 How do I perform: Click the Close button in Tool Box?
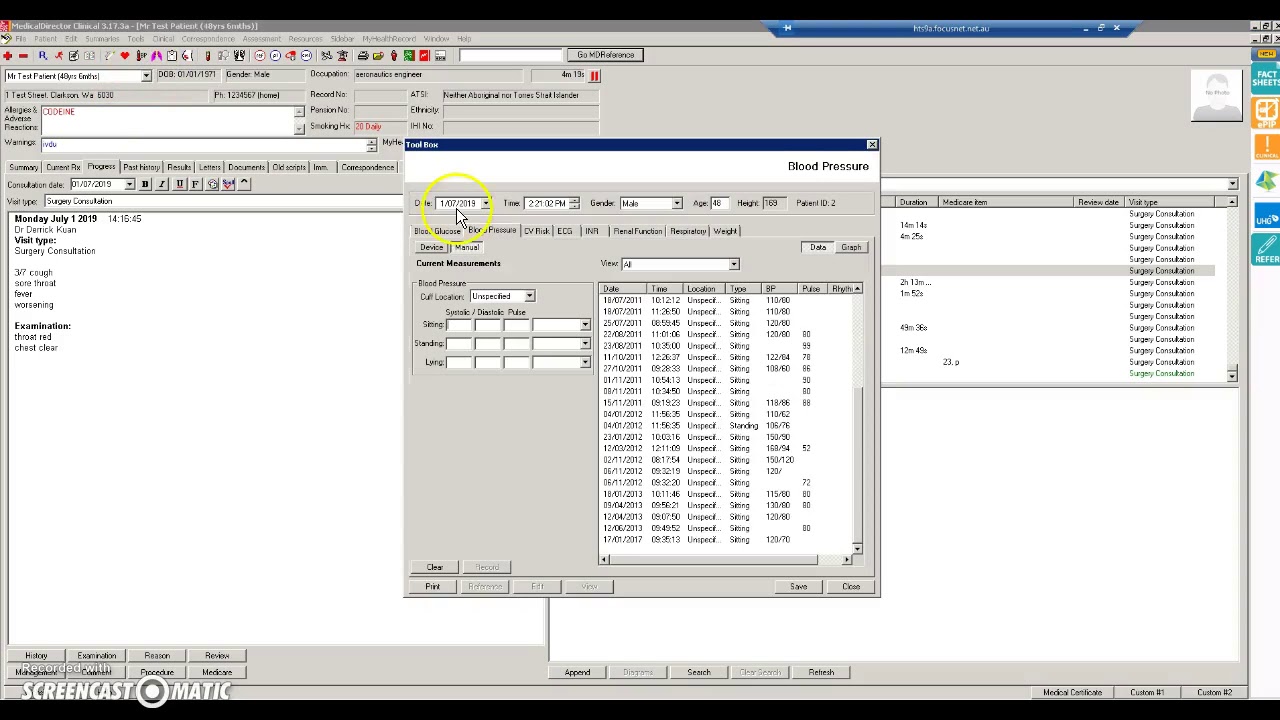coord(851,587)
